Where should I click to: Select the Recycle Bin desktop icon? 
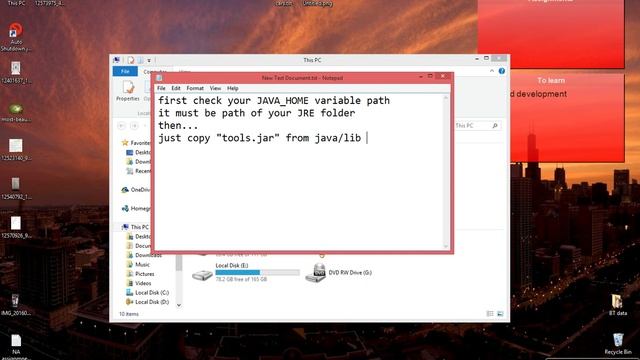point(618,344)
